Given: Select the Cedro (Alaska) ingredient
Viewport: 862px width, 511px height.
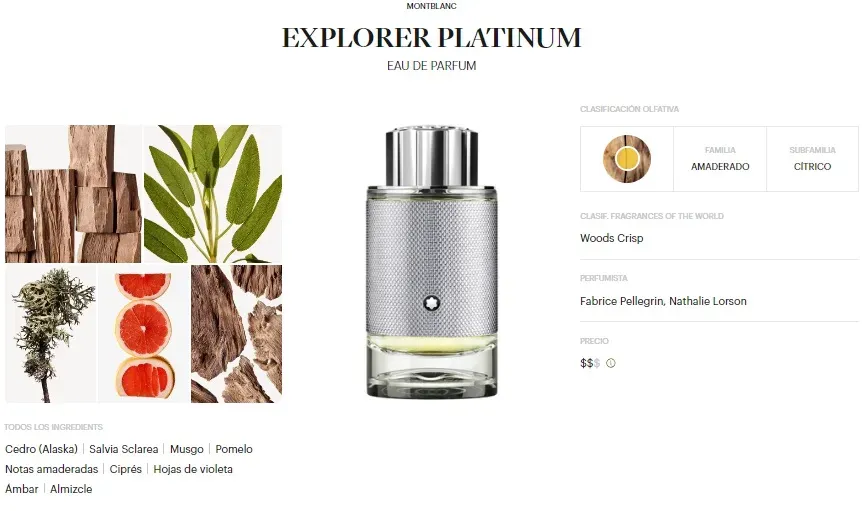Looking at the screenshot, I should [x=41, y=449].
